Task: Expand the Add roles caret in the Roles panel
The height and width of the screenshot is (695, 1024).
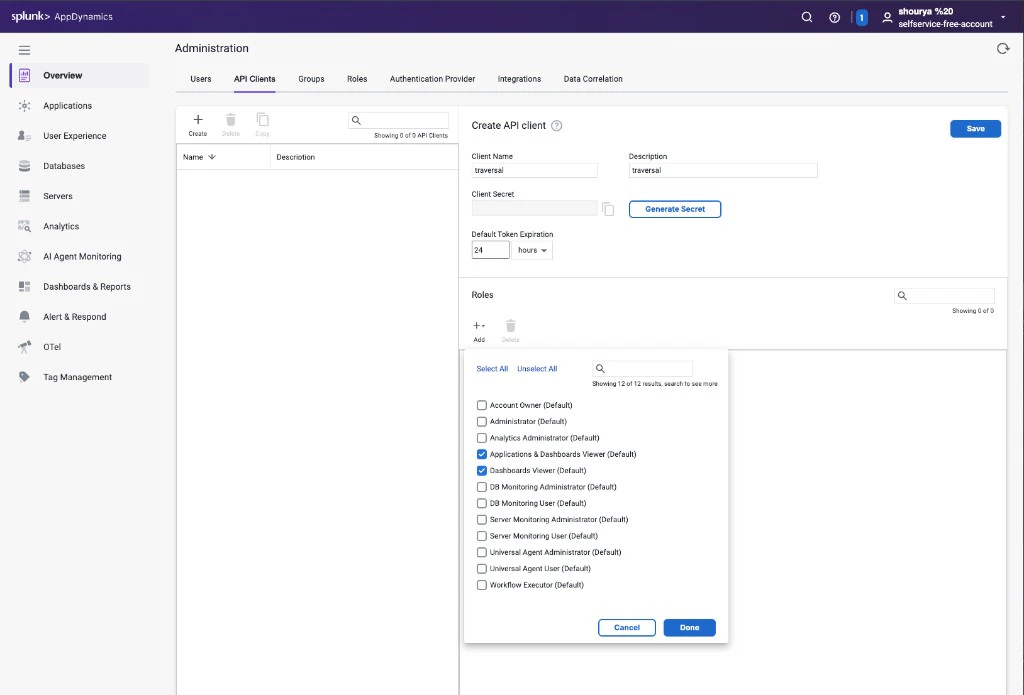Action: pyautogui.click(x=485, y=325)
